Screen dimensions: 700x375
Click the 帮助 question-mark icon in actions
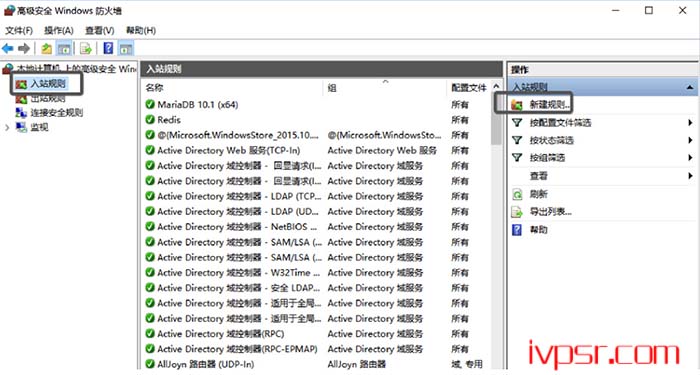(x=517, y=229)
